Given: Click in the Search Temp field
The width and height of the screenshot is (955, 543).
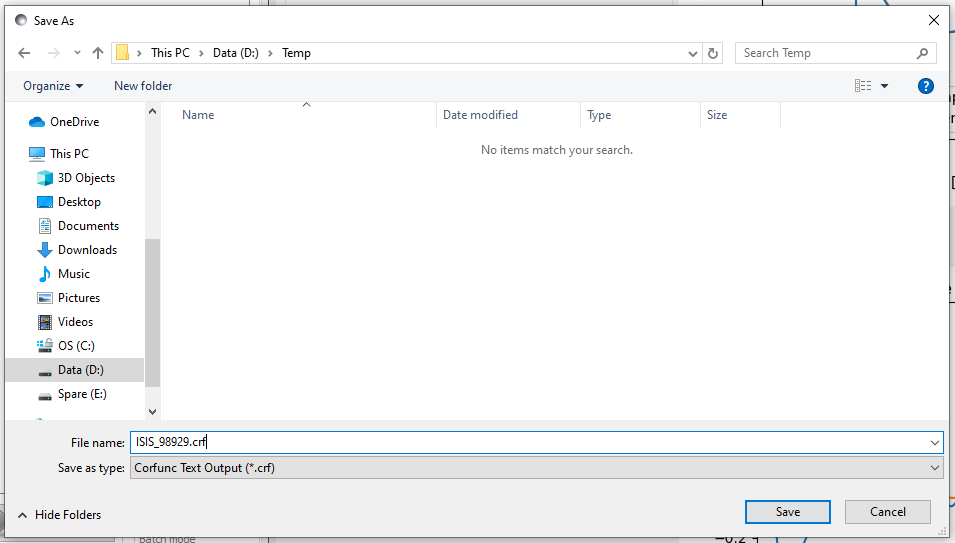Looking at the screenshot, I should point(825,53).
